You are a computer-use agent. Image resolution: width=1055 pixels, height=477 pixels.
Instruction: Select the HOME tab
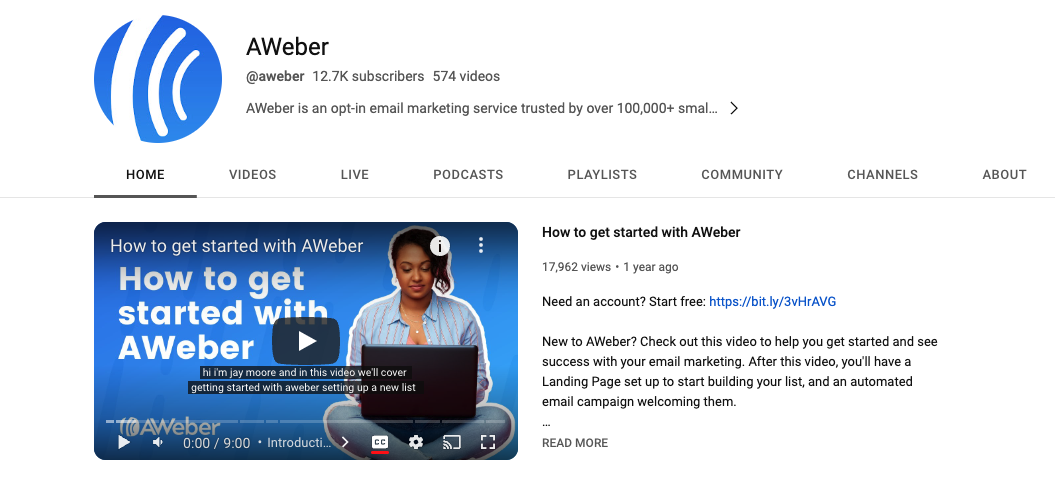point(145,174)
